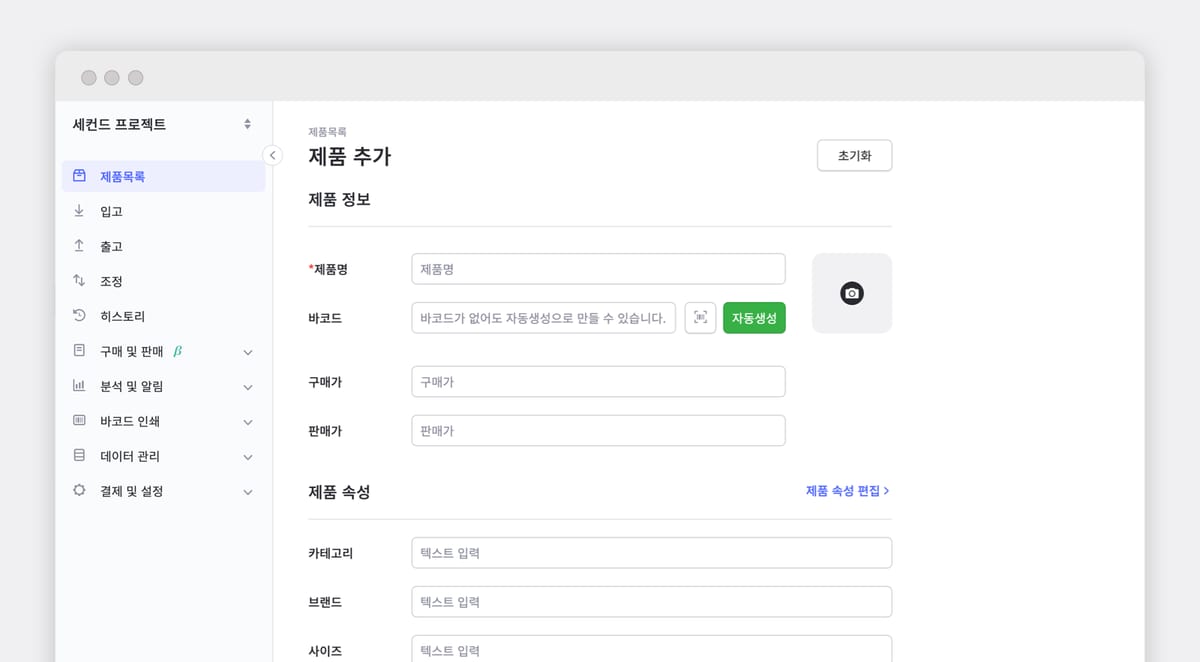This screenshot has width=1200, height=662.
Task: Expand the 분석 및 알림 section
Action: pos(162,386)
